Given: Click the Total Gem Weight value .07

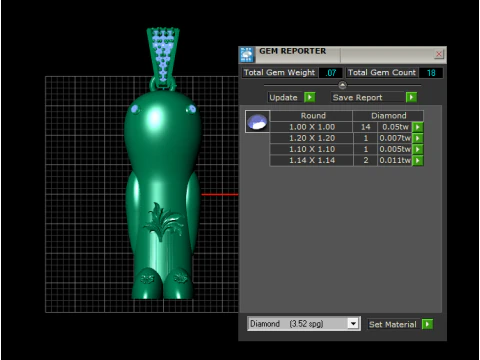Looking at the screenshot, I should (331, 73).
